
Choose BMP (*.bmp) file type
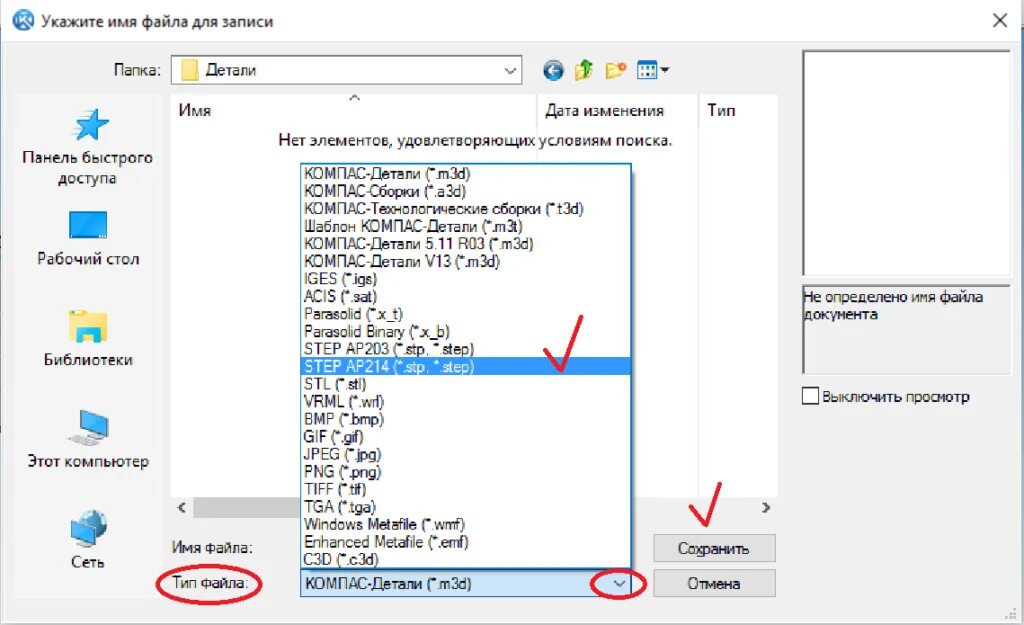466,419
